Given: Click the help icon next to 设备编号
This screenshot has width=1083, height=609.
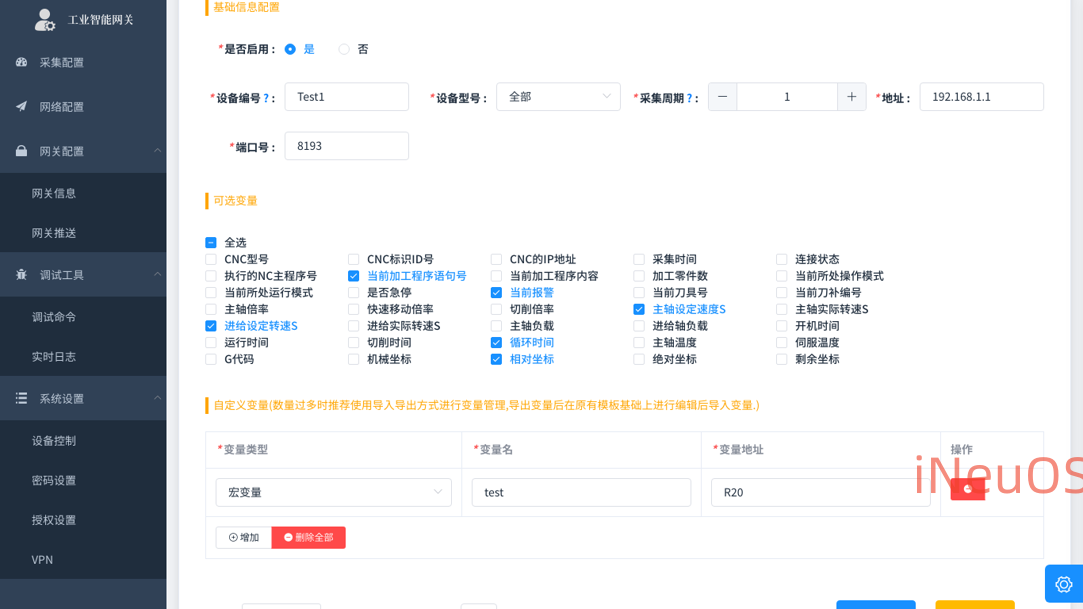Looking at the screenshot, I should [266, 98].
